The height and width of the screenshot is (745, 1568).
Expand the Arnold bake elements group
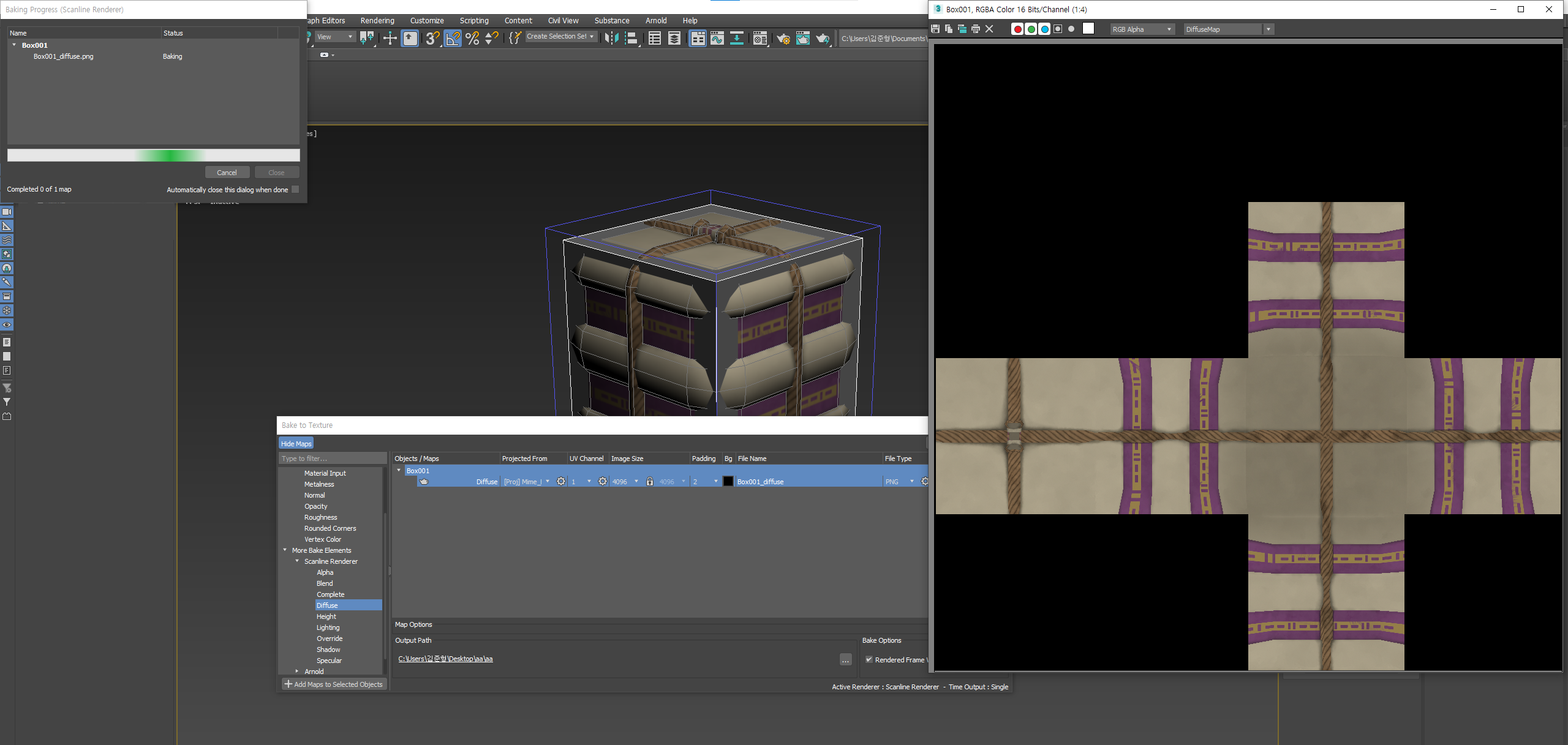click(297, 672)
